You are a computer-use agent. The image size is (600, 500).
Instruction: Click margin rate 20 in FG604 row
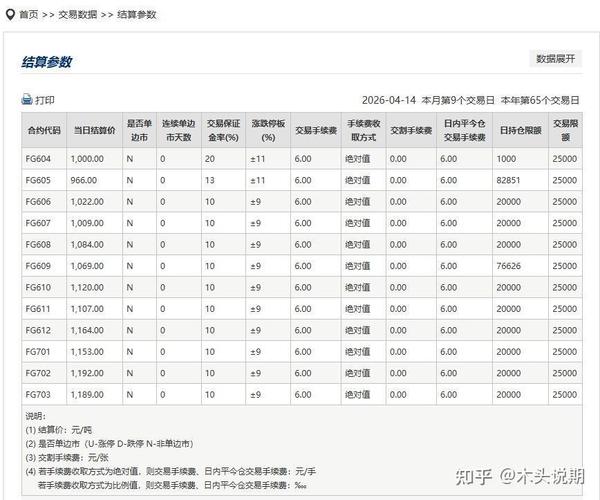click(x=210, y=159)
